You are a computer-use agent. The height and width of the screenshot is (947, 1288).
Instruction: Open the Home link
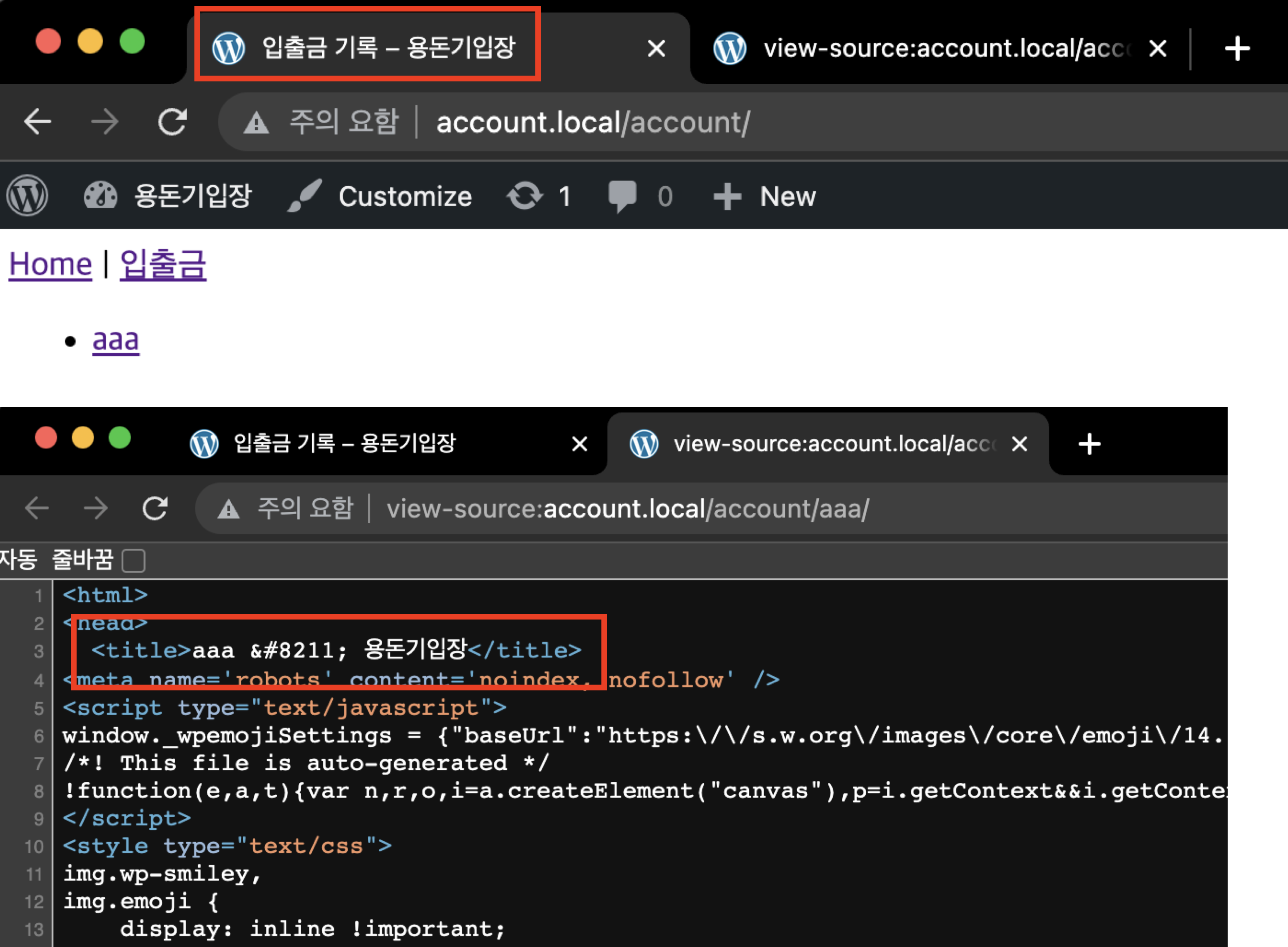(50, 265)
